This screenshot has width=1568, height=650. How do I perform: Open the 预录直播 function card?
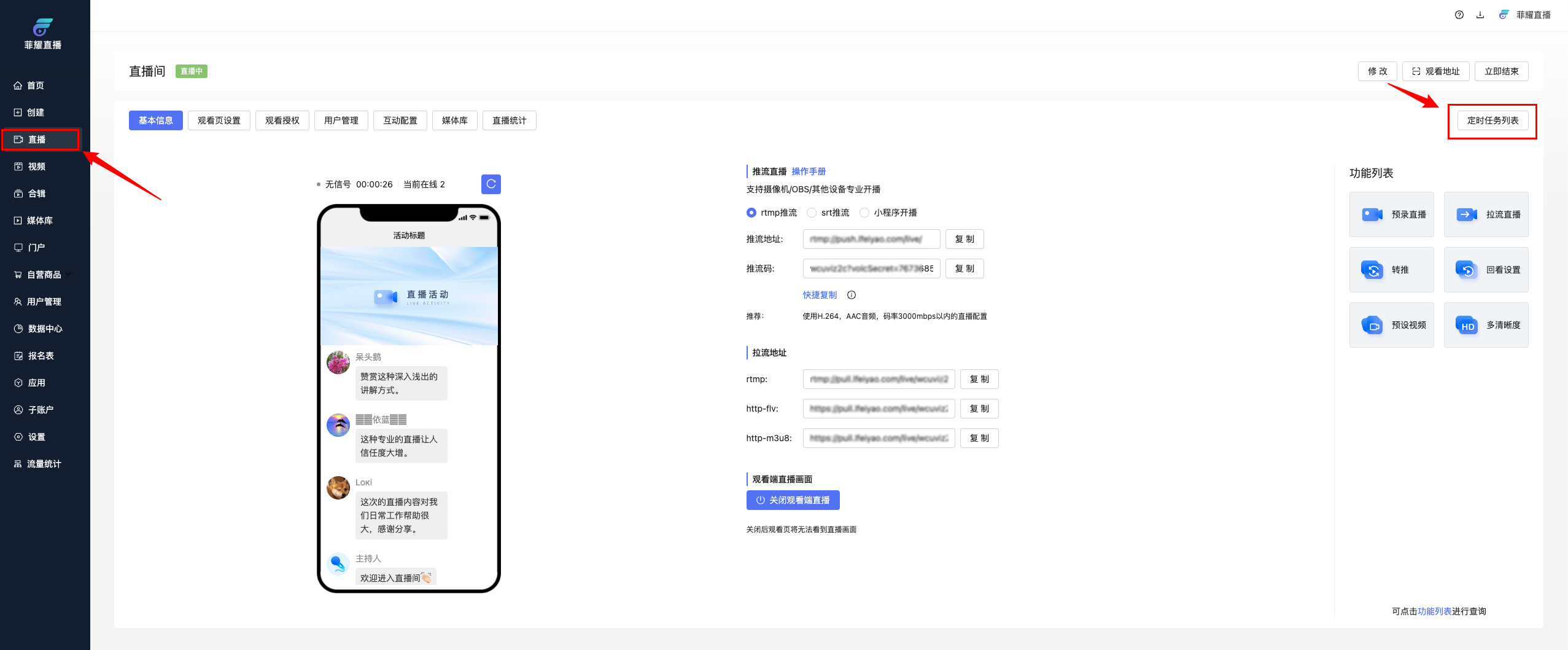point(1391,214)
